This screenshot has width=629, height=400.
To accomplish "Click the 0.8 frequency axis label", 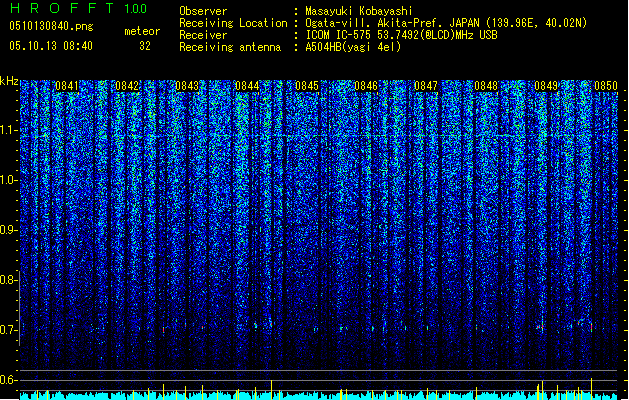I will [8, 280].
